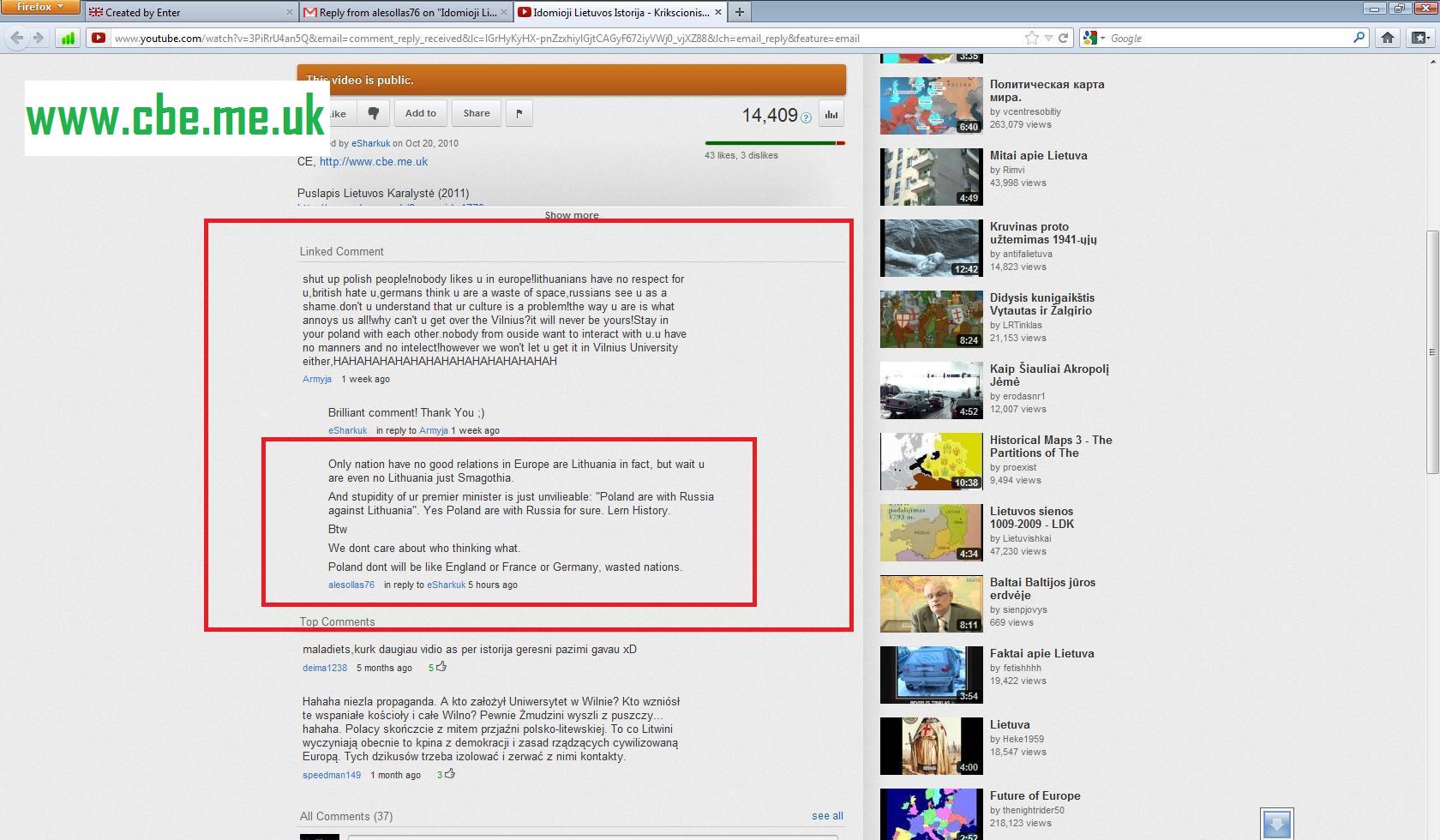Open 'Mitai apie Lietuva' video title
This screenshot has height=840, width=1440.
(1038, 155)
